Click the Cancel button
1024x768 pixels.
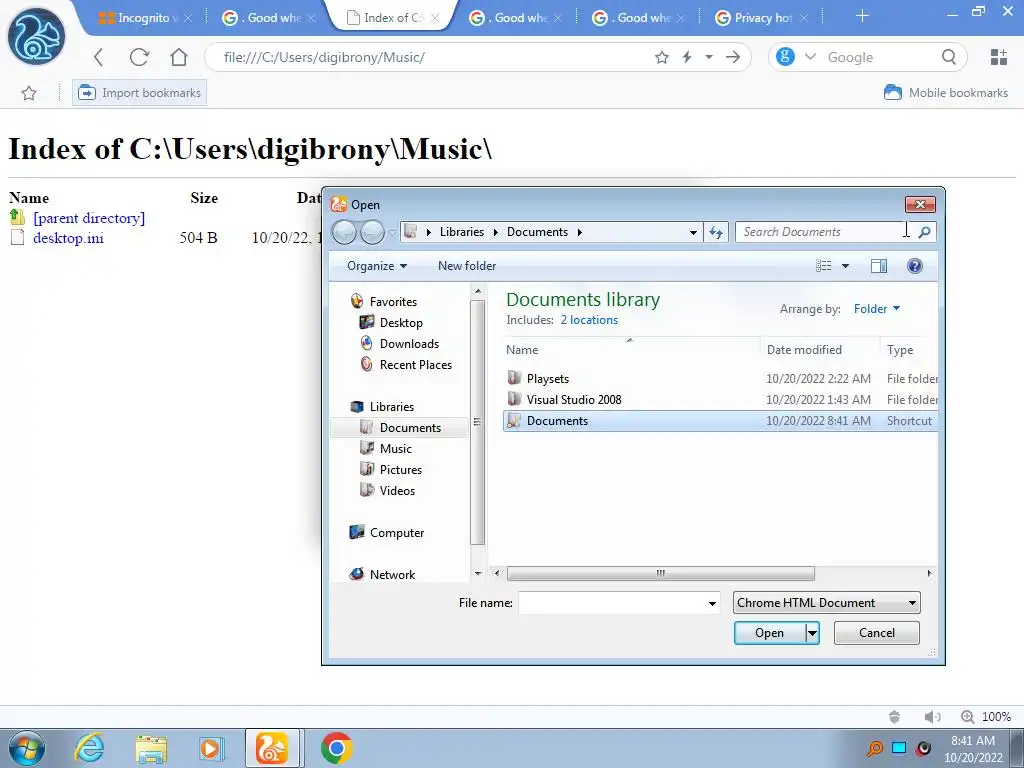click(876, 633)
